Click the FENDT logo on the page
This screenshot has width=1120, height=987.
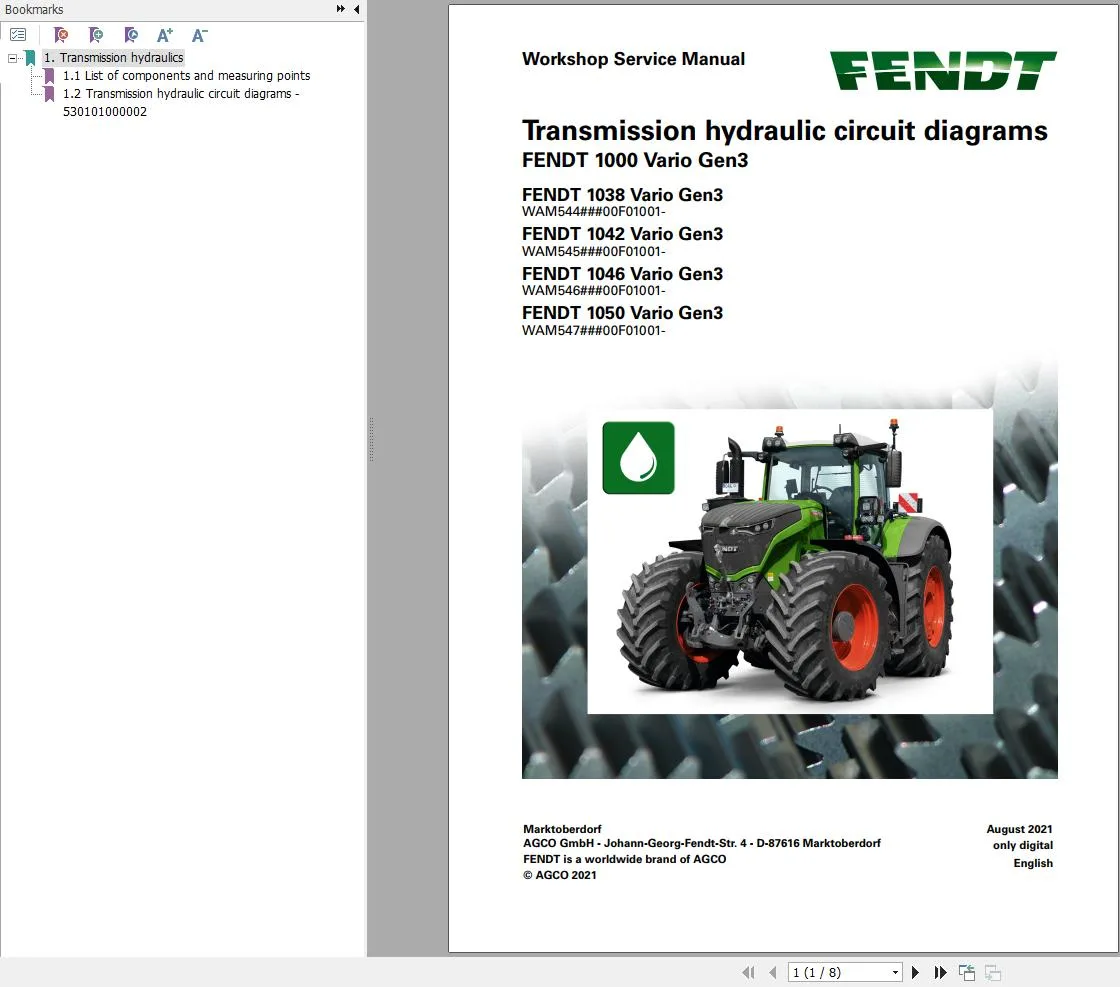(944, 70)
